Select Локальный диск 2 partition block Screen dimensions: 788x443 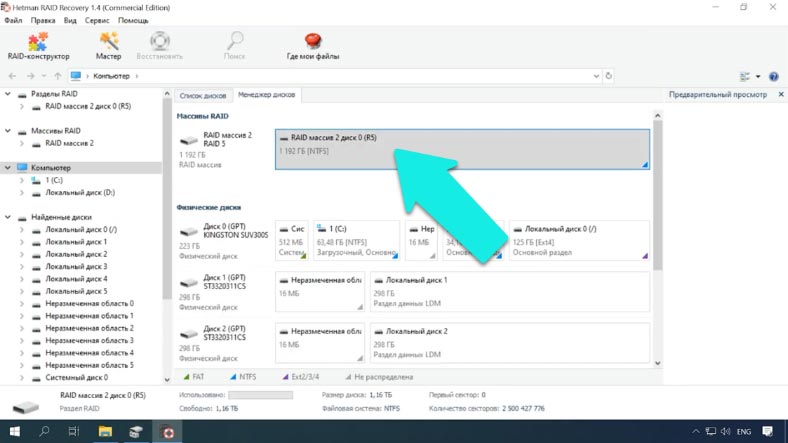click(510, 343)
